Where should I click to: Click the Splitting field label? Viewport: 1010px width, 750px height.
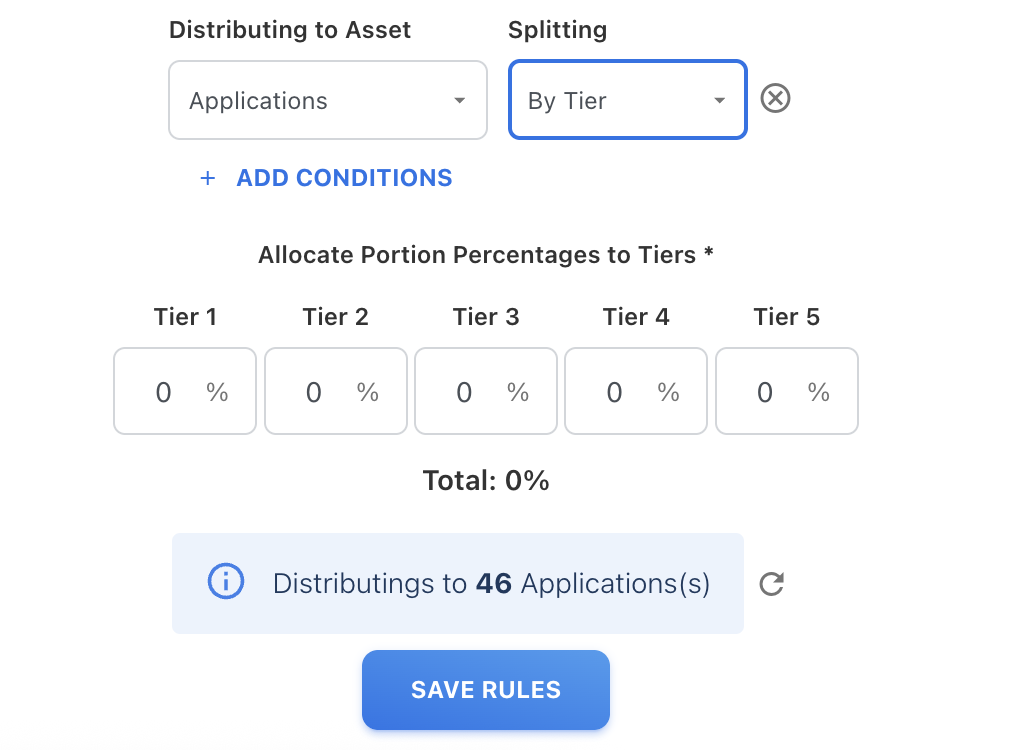pos(557,30)
